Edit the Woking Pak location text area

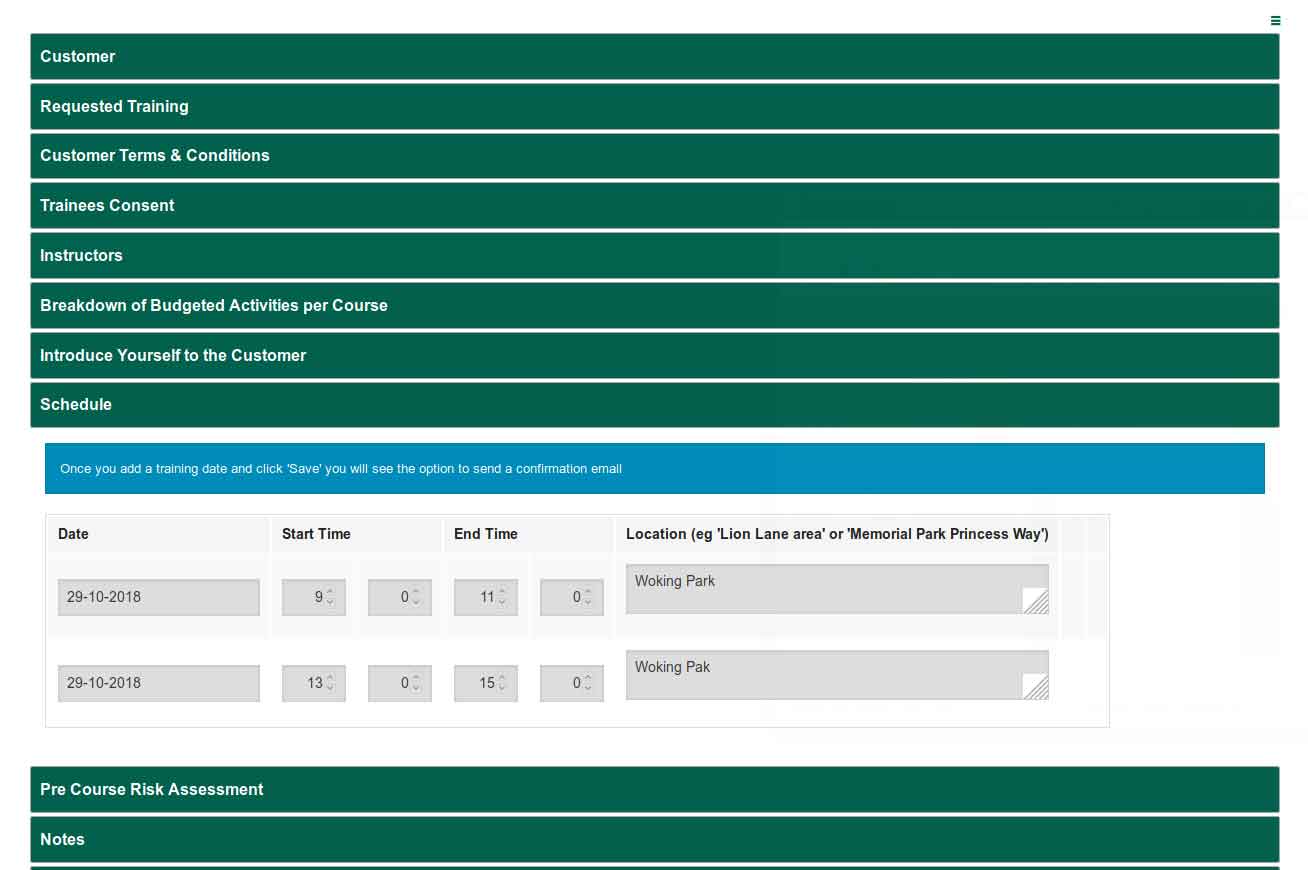coord(837,675)
